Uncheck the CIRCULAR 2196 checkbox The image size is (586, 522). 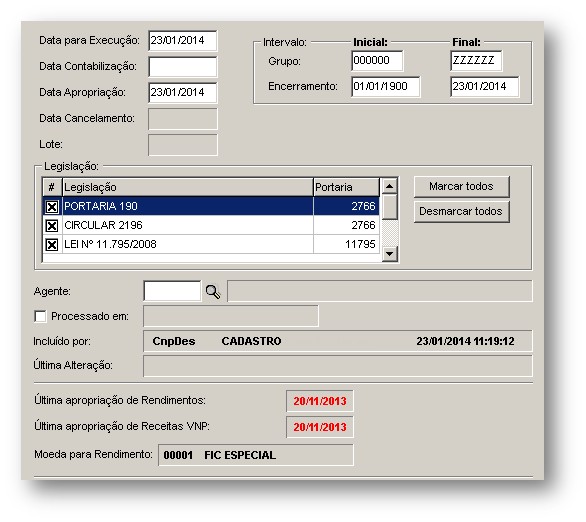(52, 225)
